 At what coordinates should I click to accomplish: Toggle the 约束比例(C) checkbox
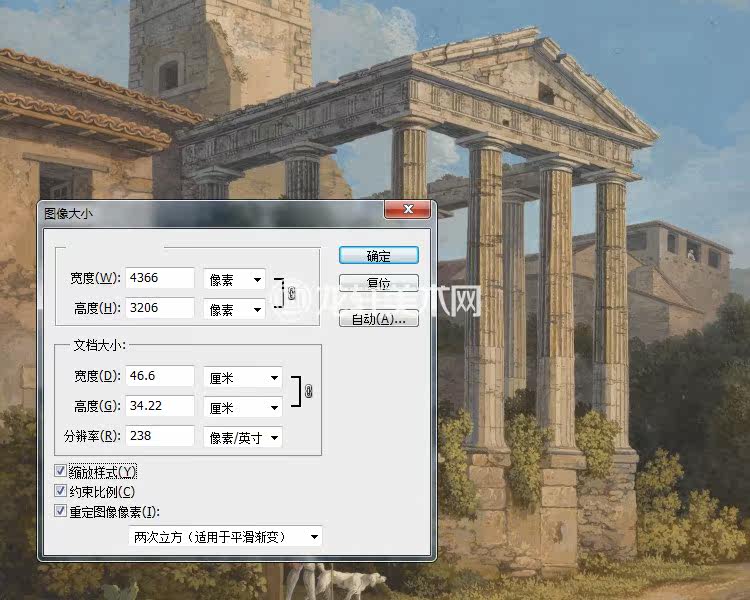click(60, 491)
